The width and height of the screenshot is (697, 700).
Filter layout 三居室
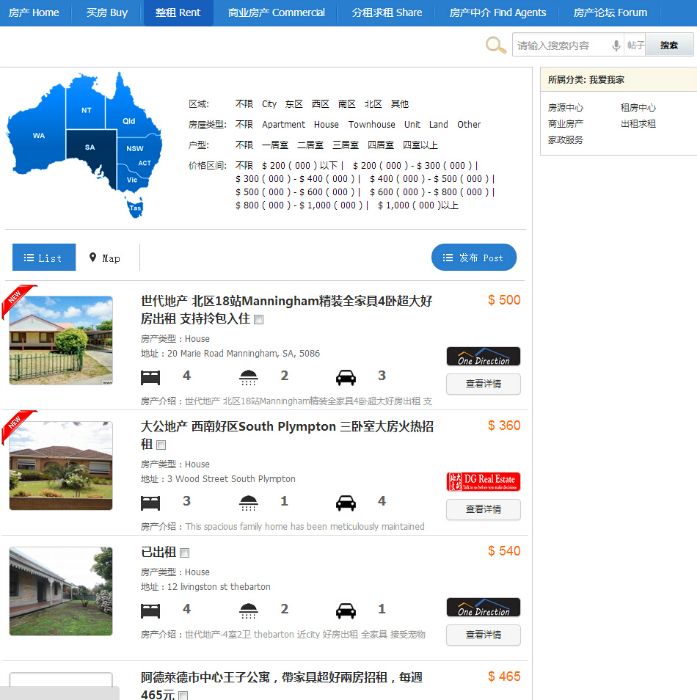[x=346, y=145]
